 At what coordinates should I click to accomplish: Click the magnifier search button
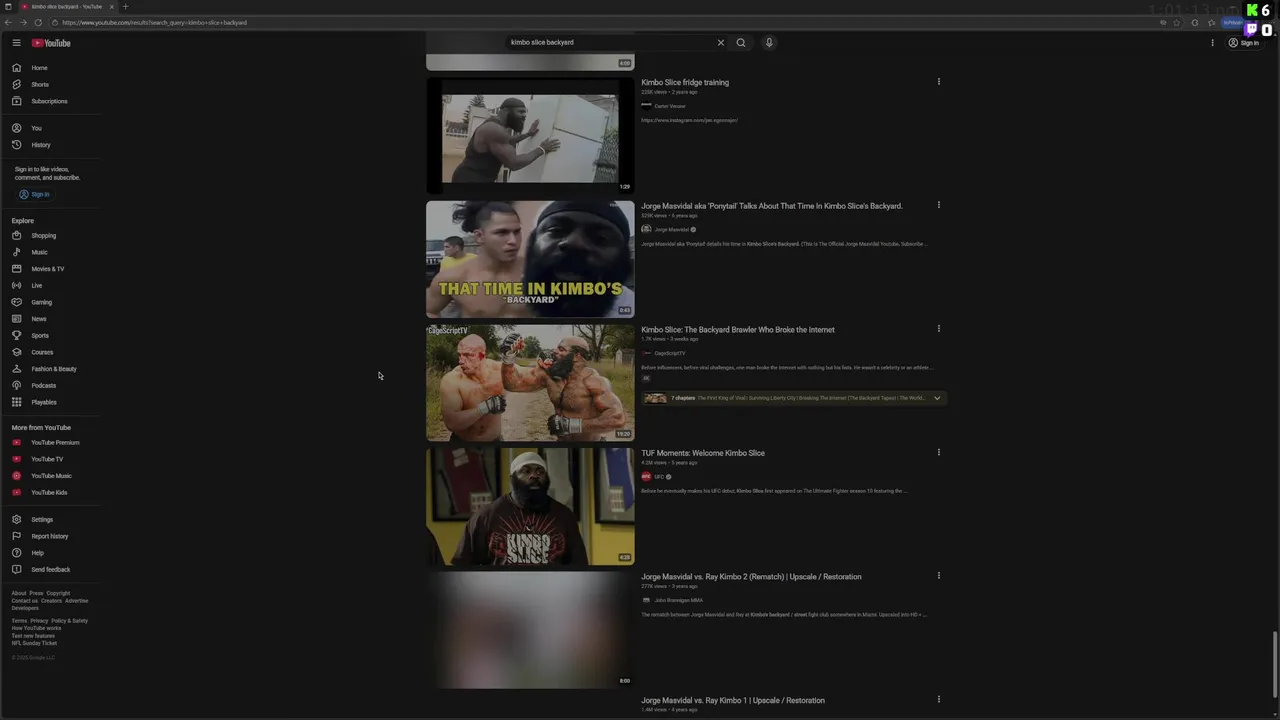[741, 43]
